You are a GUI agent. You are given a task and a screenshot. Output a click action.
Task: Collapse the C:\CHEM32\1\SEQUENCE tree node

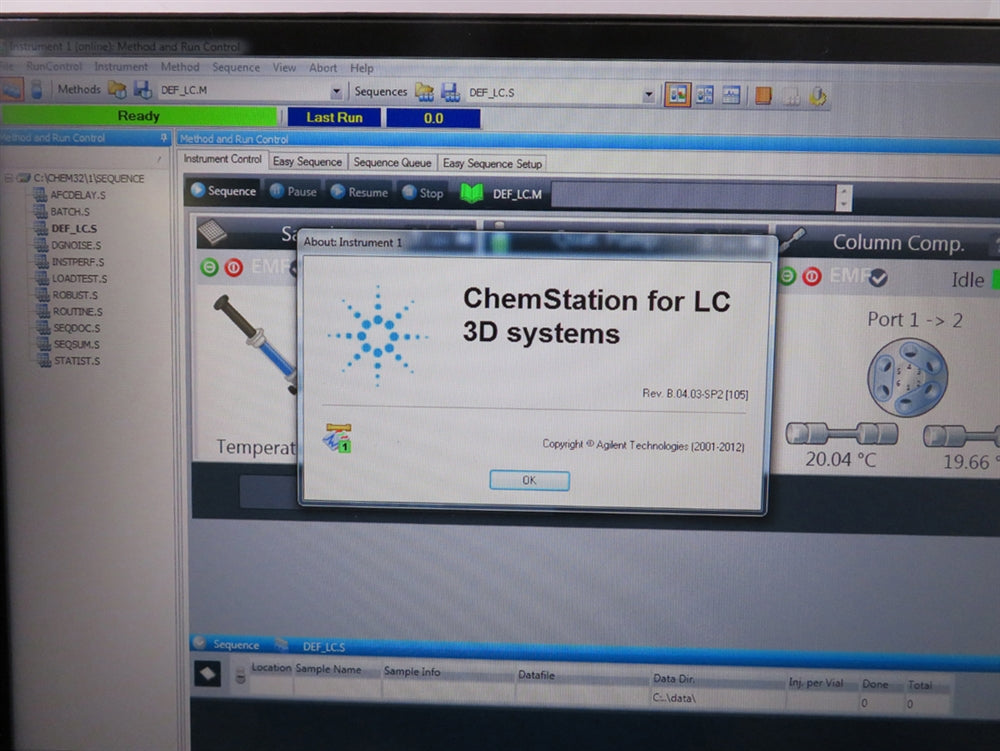coord(8,178)
